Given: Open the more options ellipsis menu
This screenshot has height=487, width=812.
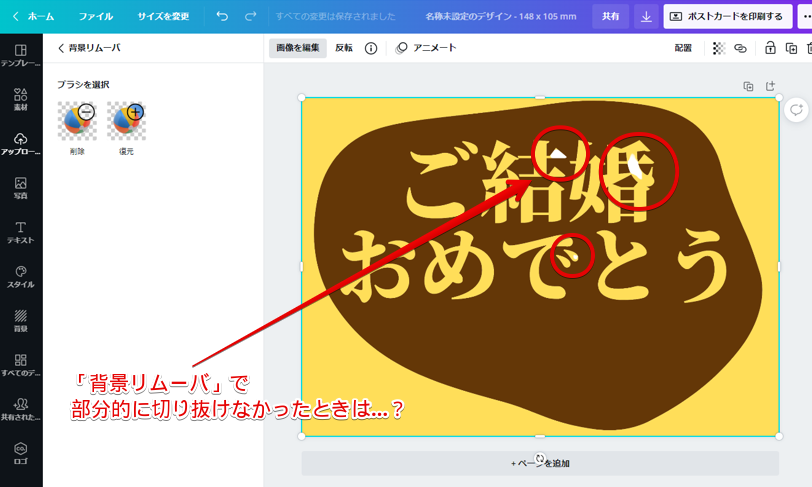Looking at the screenshot, I should 806,17.
